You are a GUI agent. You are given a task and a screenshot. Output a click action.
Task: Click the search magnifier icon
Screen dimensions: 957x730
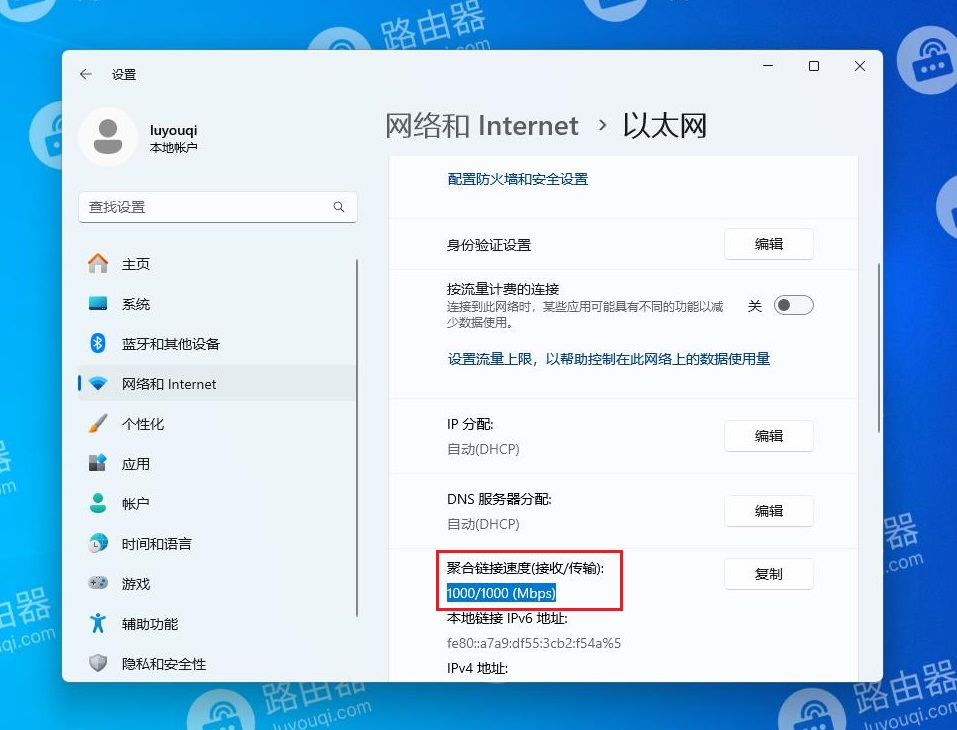(x=339, y=207)
